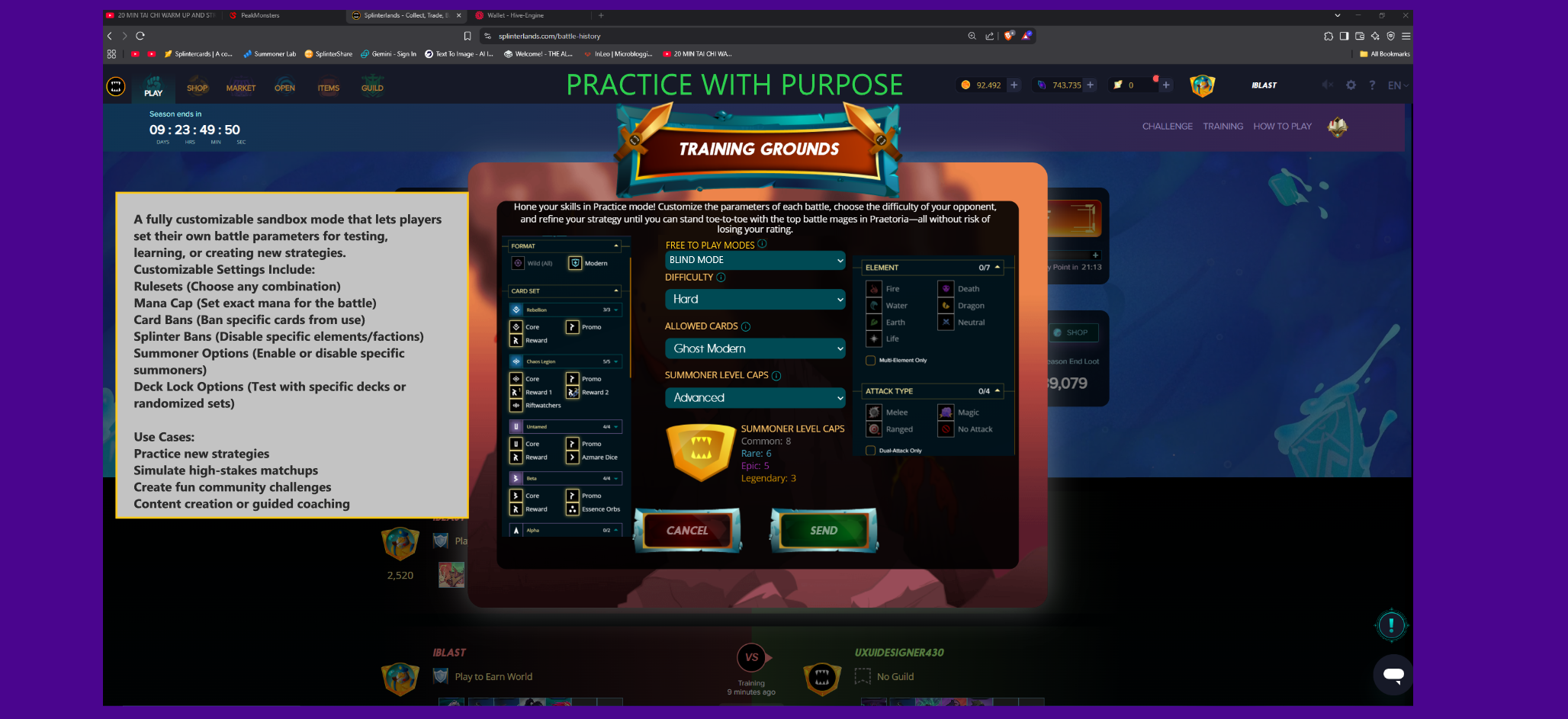Toggle Chaos Legion Riftwatchers card set
The height and width of the screenshot is (719, 1568).
click(516, 406)
